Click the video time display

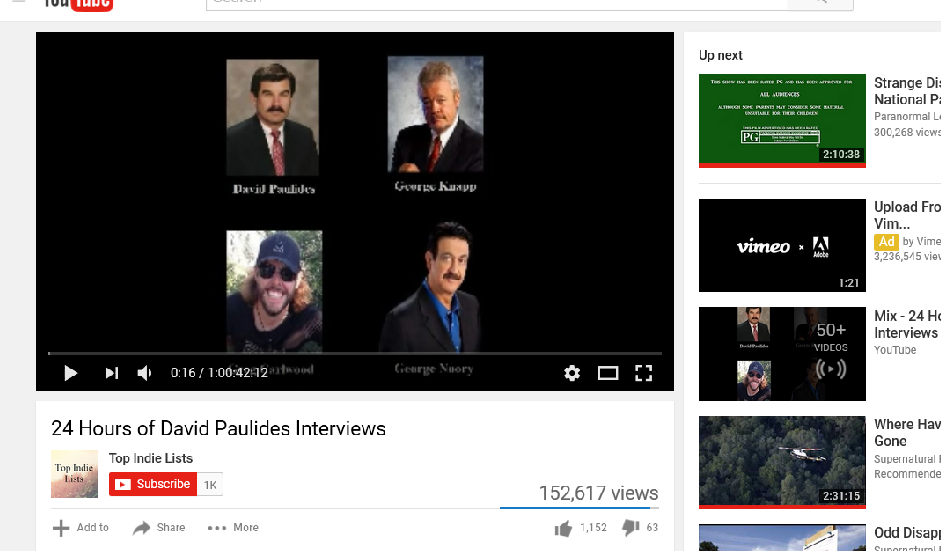(219, 373)
